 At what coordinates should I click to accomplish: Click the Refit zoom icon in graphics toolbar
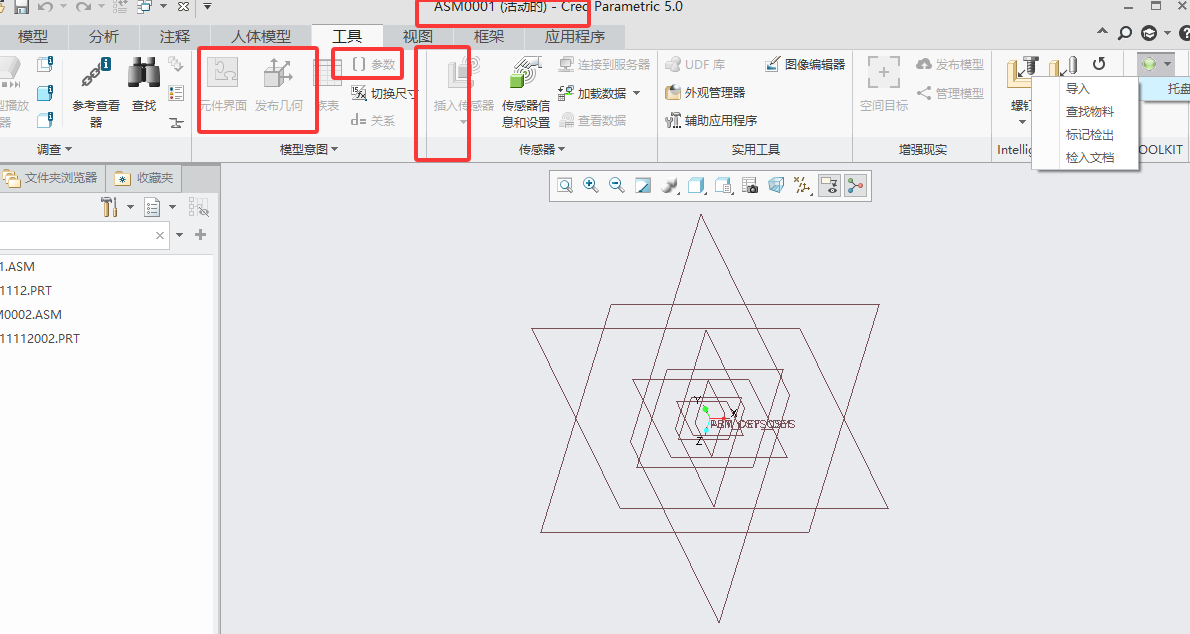(565, 186)
